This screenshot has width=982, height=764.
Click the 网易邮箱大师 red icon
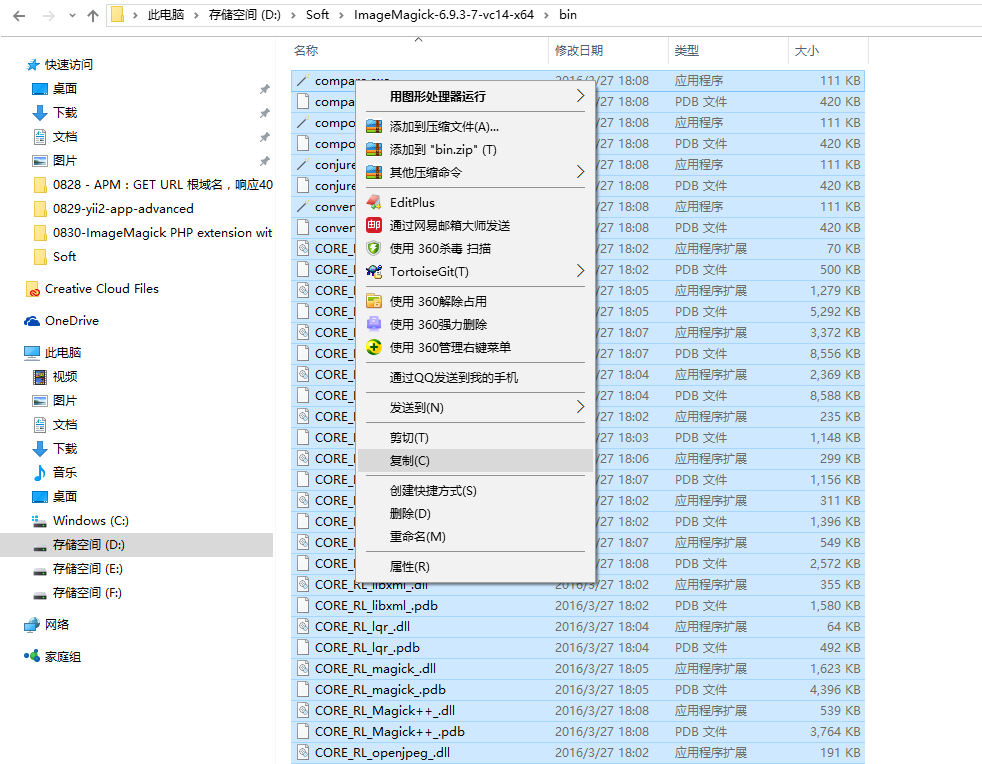[x=374, y=225]
